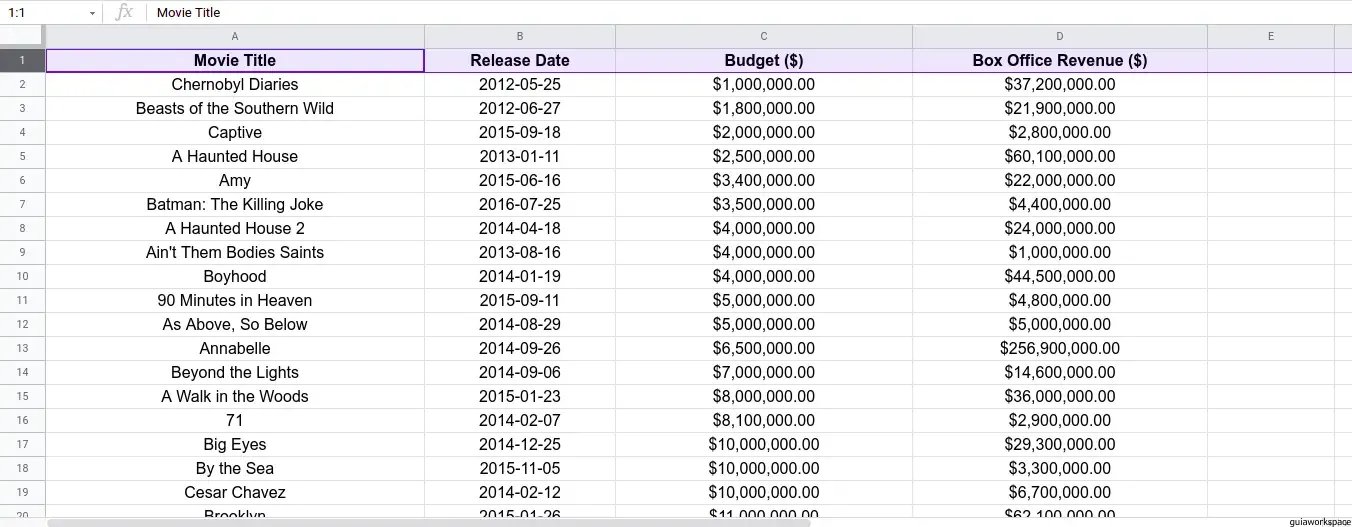Image resolution: width=1352 pixels, height=527 pixels.
Task: Click revenue cell $44,500,000.00
Action: pos(1060,276)
